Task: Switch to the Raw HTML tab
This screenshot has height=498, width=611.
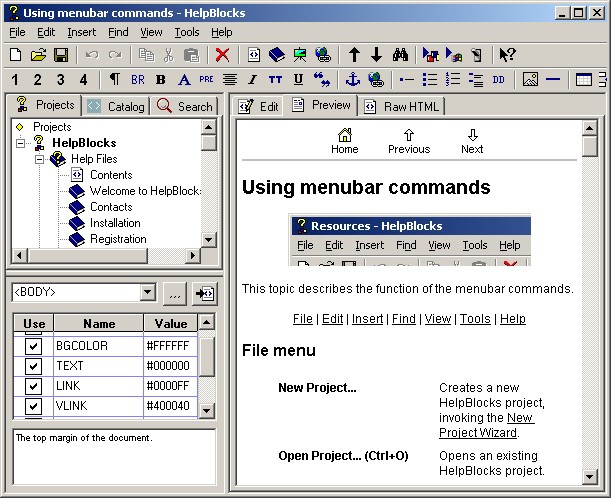Action: [x=401, y=106]
